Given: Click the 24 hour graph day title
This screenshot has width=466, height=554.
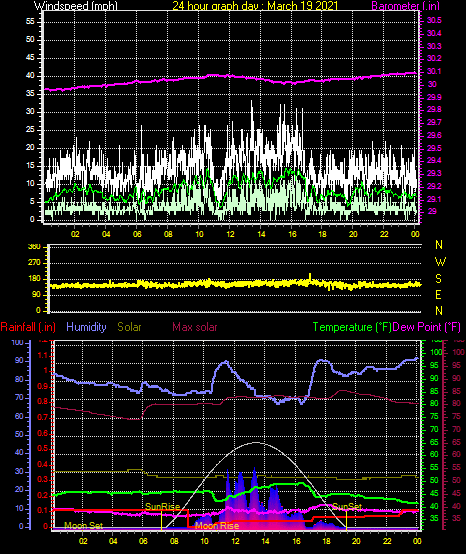Looking at the screenshot, I should pyautogui.click(x=255, y=6).
